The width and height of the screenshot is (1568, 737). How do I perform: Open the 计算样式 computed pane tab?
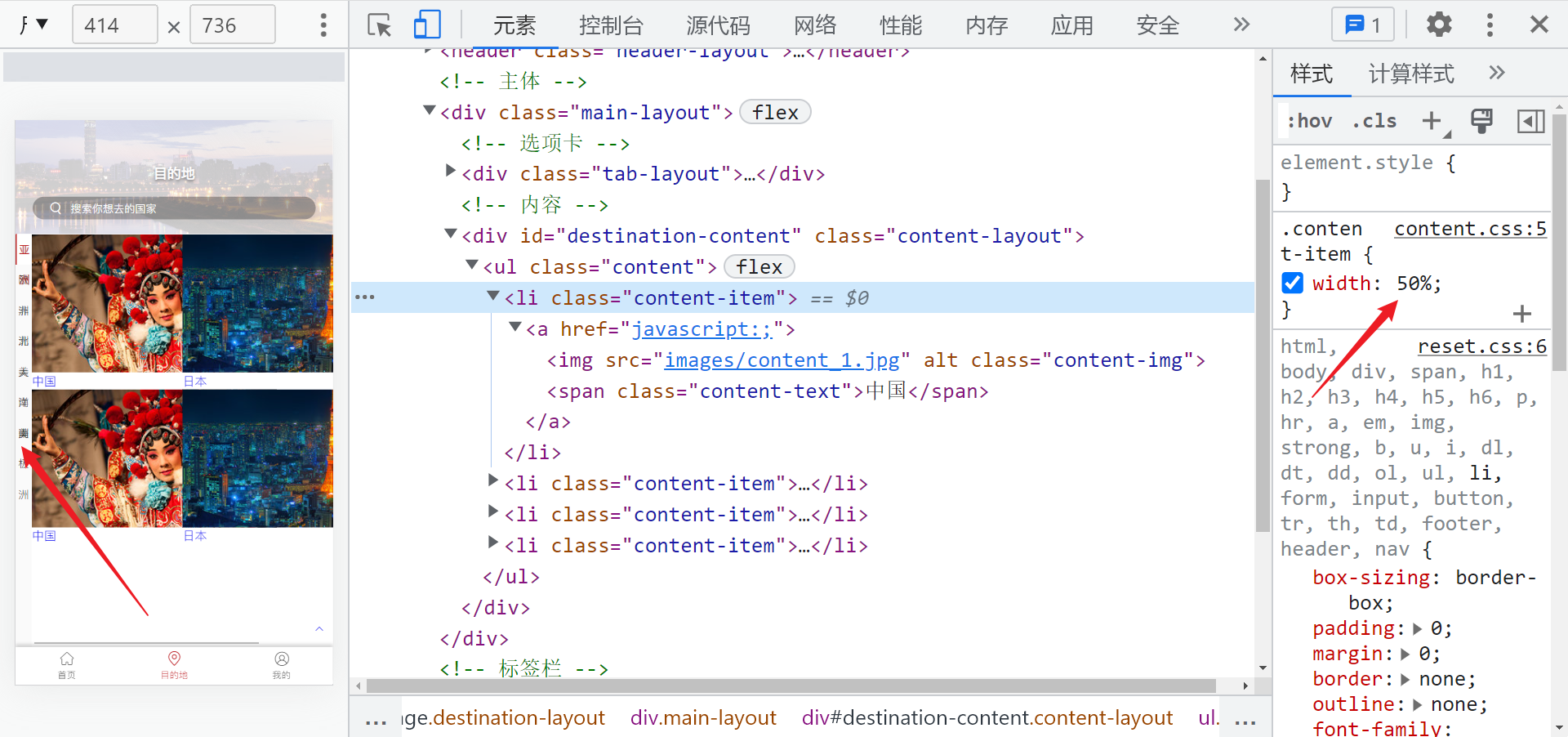click(x=1411, y=74)
